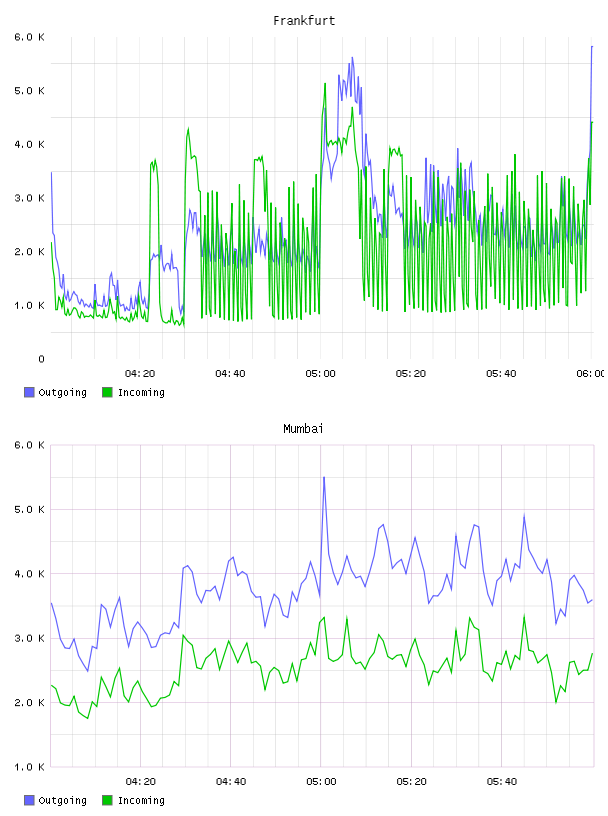
Task: Click the 2.0 K axis label on Frankfurt chart
Action: [x=30, y=251]
